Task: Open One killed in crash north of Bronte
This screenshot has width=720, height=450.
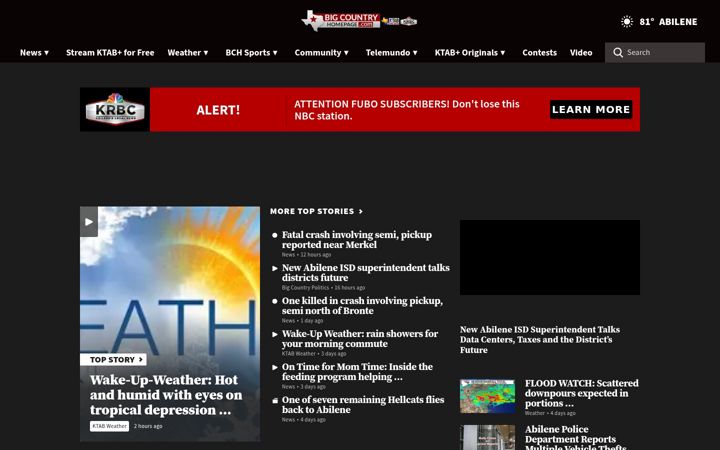Action: (x=362, y=306)
